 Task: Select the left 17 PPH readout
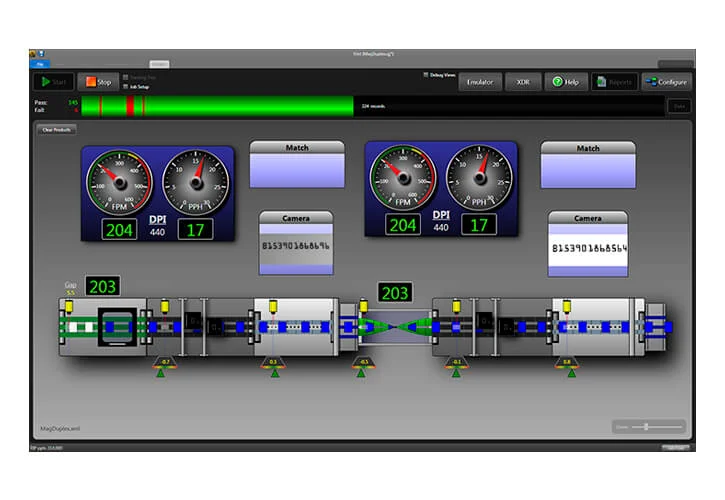click(195, 229)
